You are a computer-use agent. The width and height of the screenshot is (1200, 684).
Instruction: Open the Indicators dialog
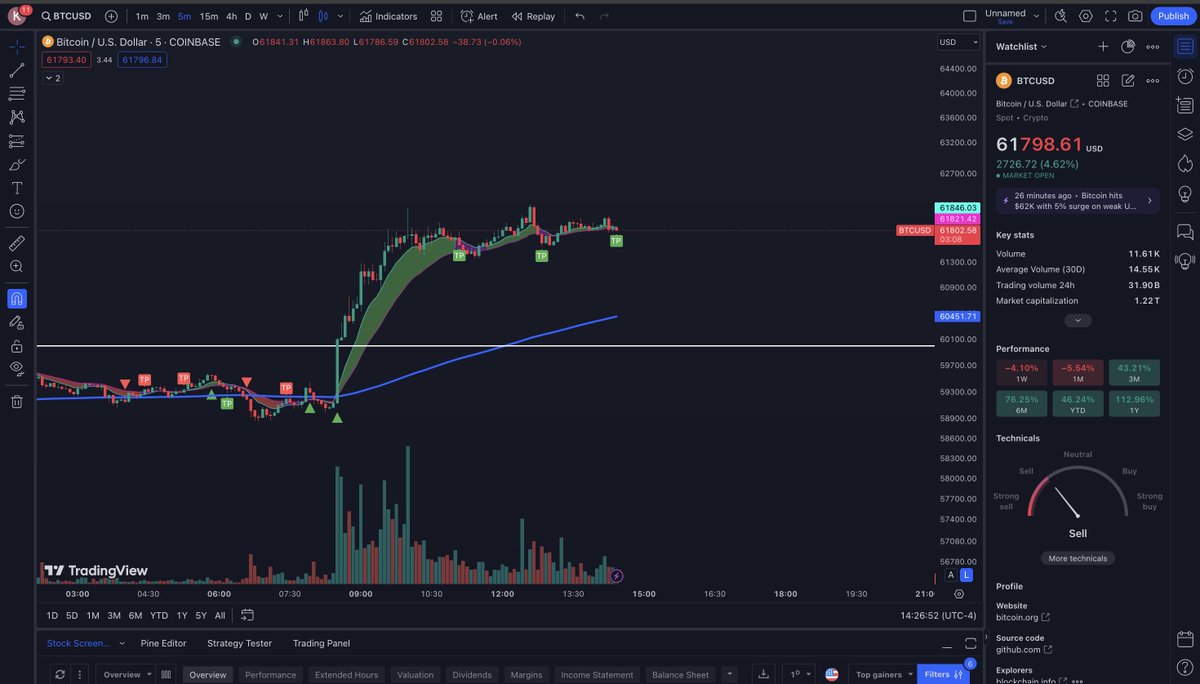click(x=388, y=16)
